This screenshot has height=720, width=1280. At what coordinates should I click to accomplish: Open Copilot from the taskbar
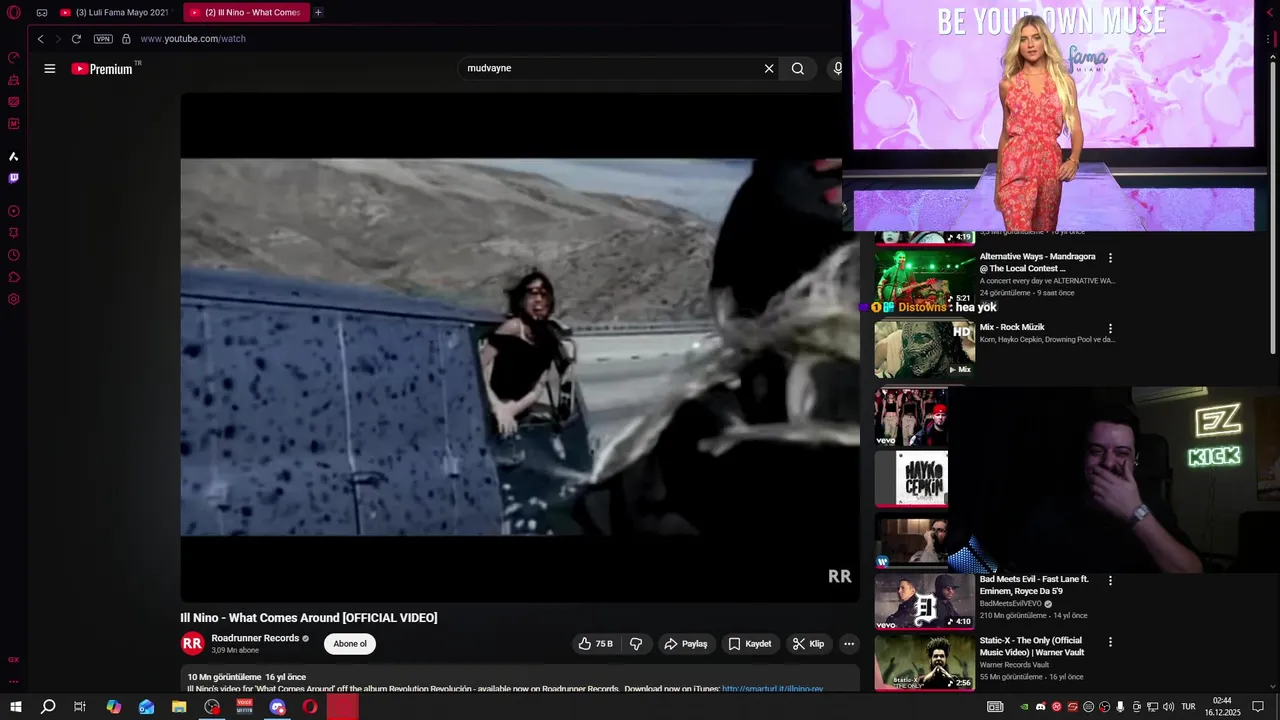click(x=114, y=707)
